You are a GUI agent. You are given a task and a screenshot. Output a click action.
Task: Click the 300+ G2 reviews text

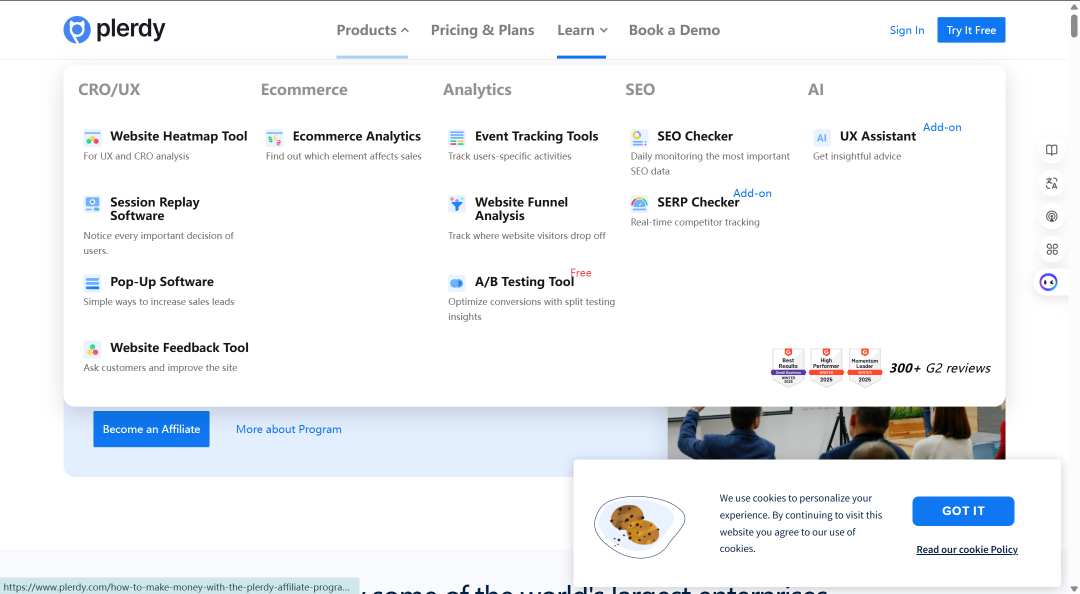click(939, 368)
